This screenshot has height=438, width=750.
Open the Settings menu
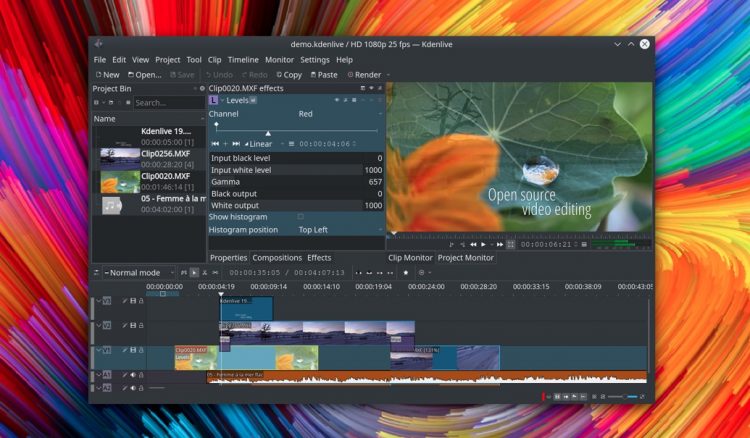tap(315, 60)
